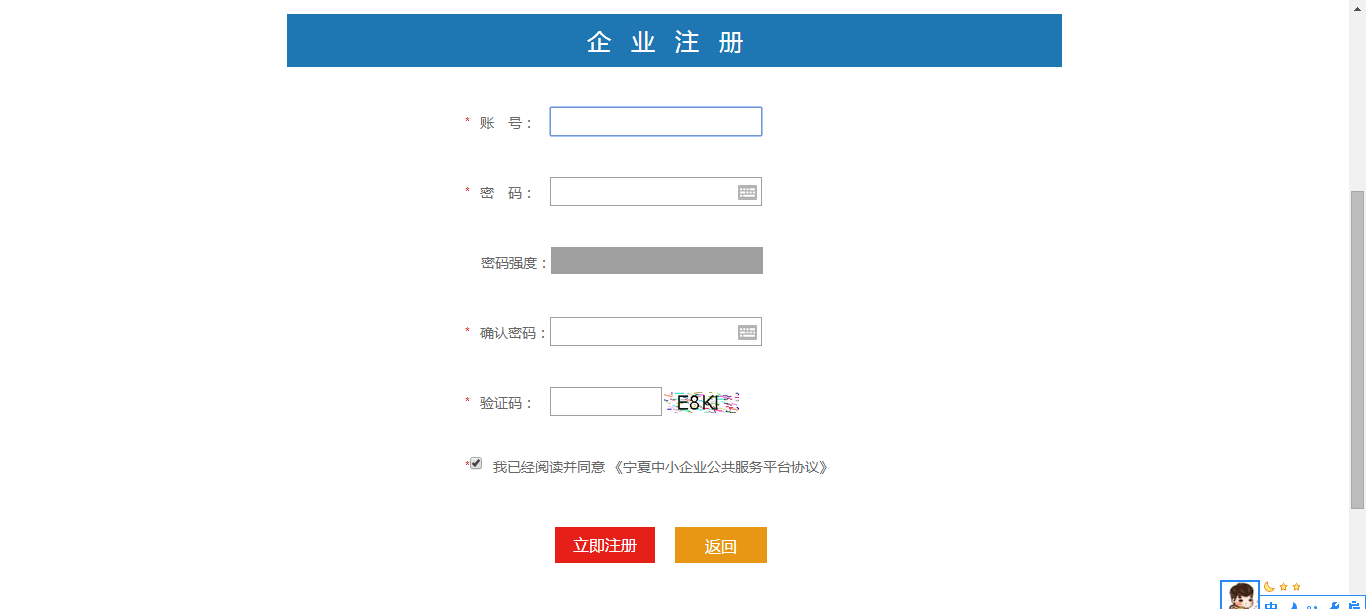
Task: Click the rightmost icon in the IME bar
Action: click(1355, 605)
